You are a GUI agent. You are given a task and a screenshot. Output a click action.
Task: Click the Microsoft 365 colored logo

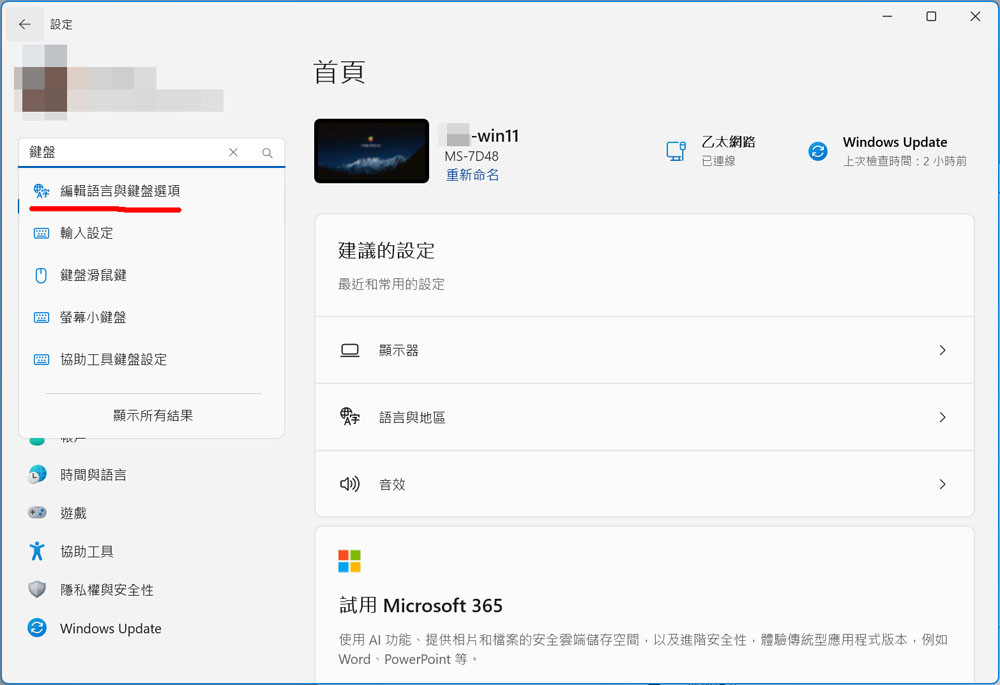[x=349, y=561]
